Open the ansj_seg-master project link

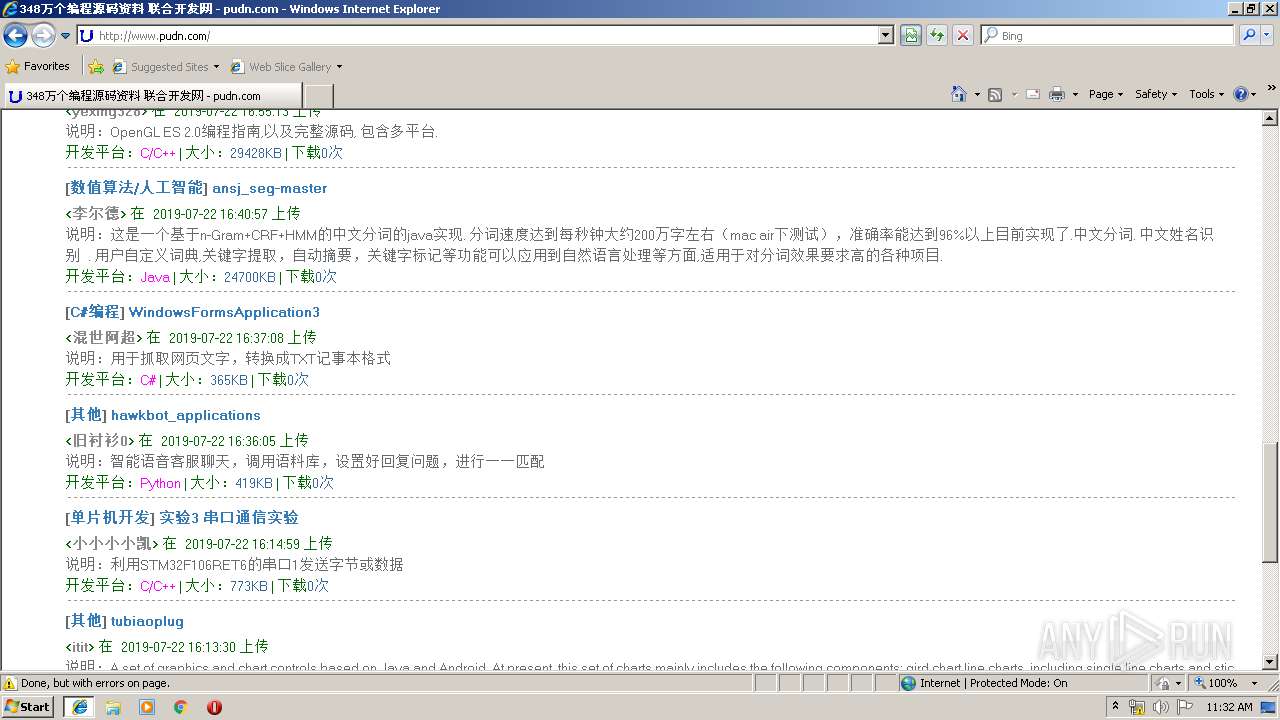pos(270,188)
